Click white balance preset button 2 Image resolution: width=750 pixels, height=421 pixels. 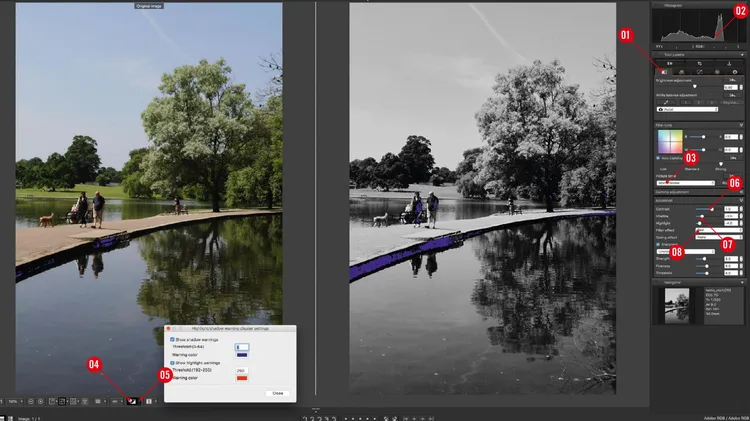[698, 102]
